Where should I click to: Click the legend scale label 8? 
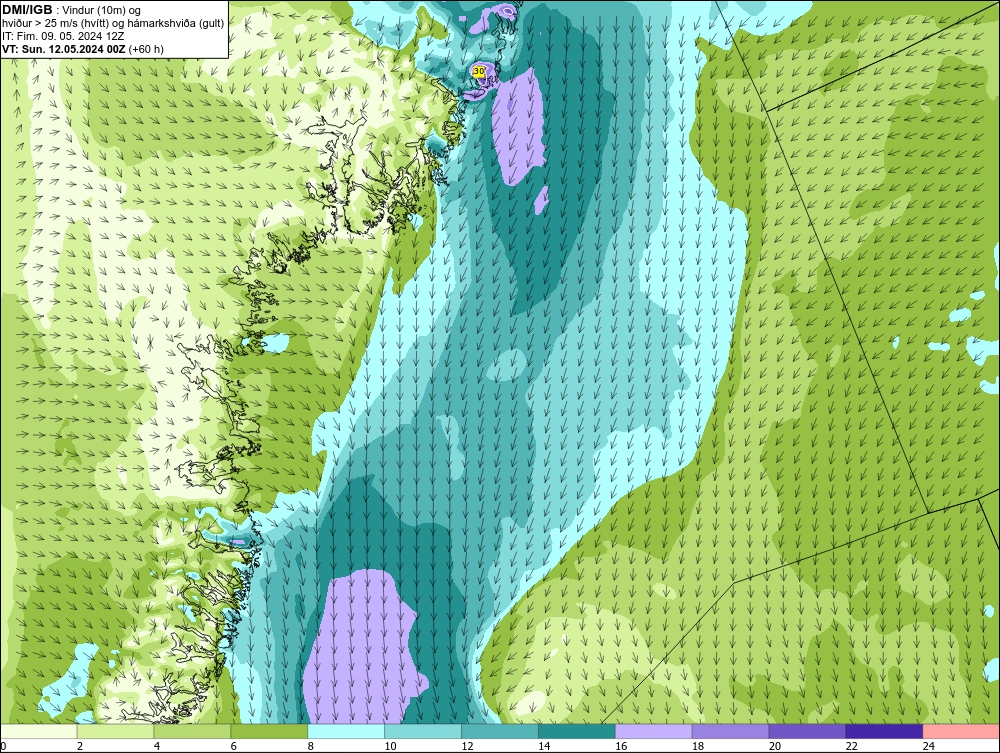click(311, 746)
